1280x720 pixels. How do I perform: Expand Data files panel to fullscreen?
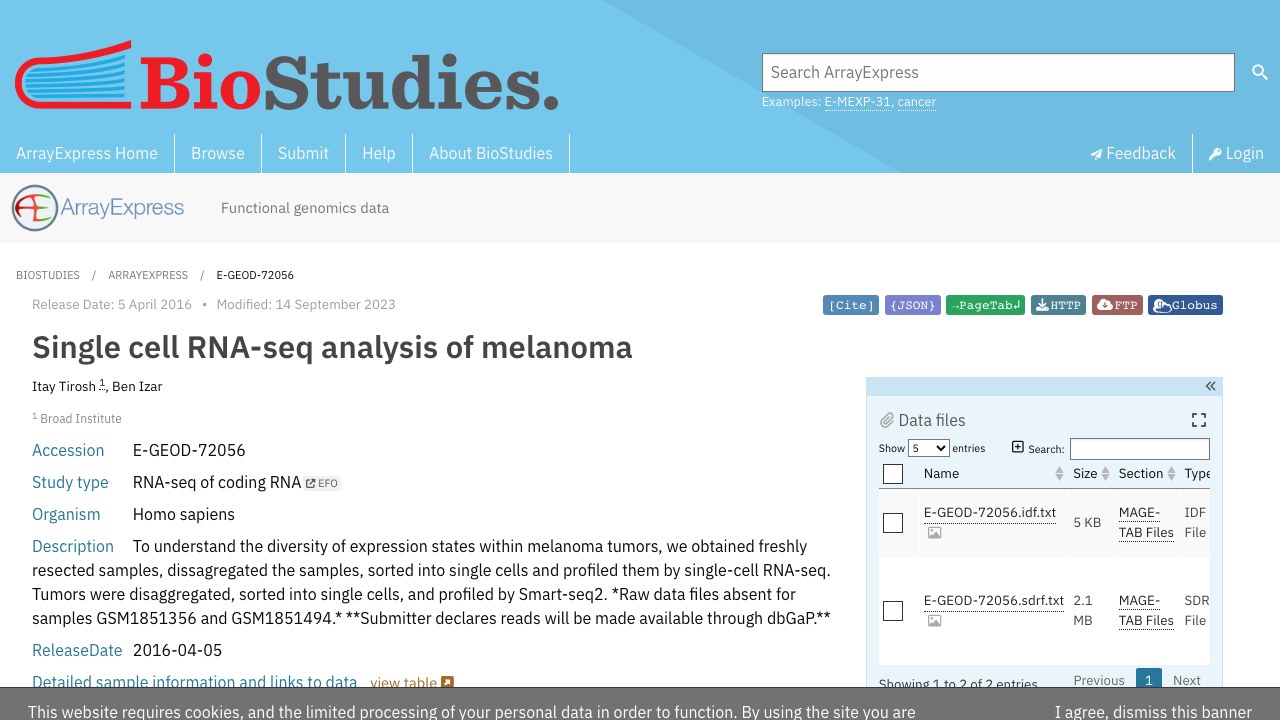1199,420
